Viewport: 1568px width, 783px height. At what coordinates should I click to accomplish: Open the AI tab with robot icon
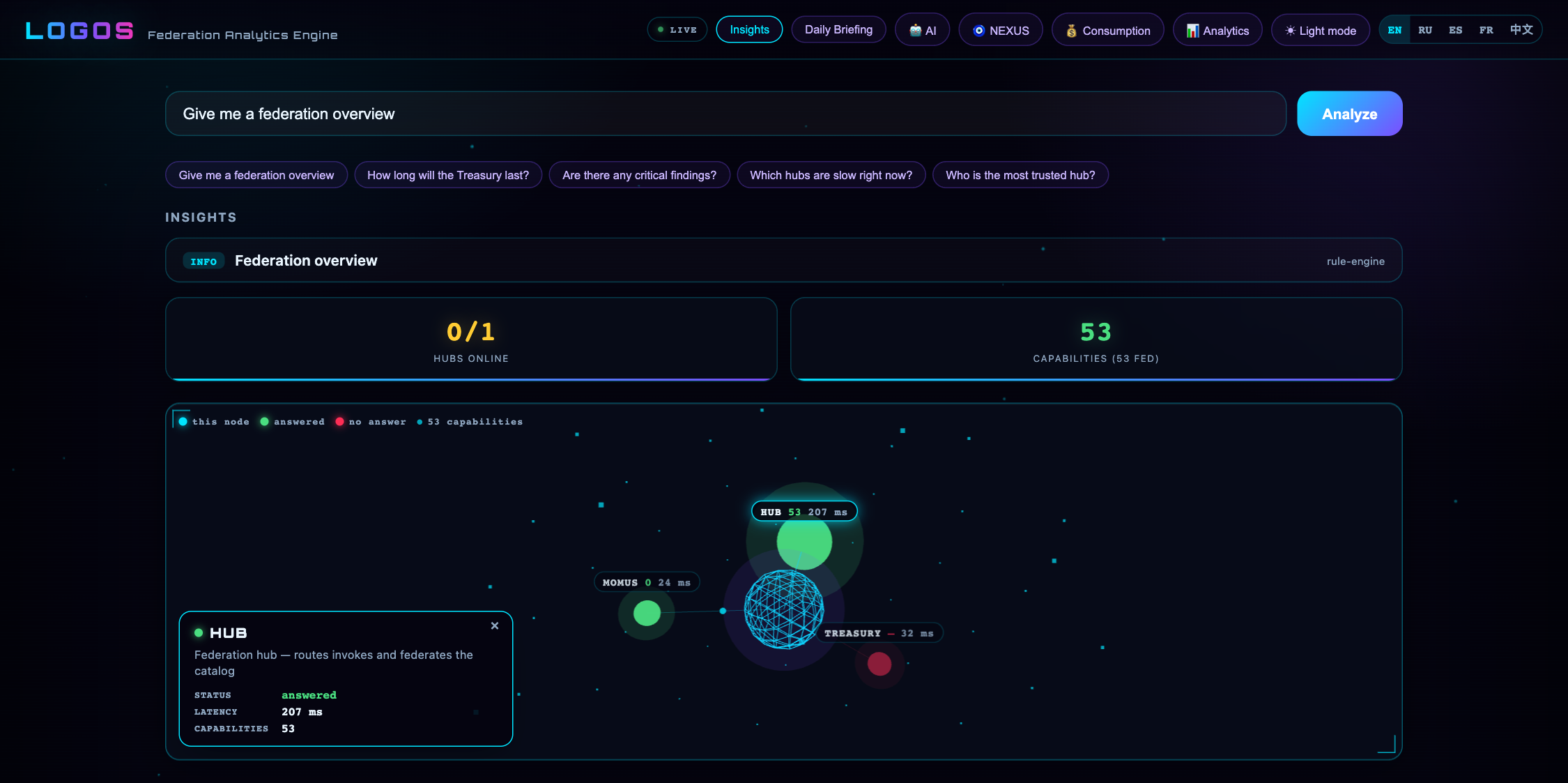[x=922, y=31]
